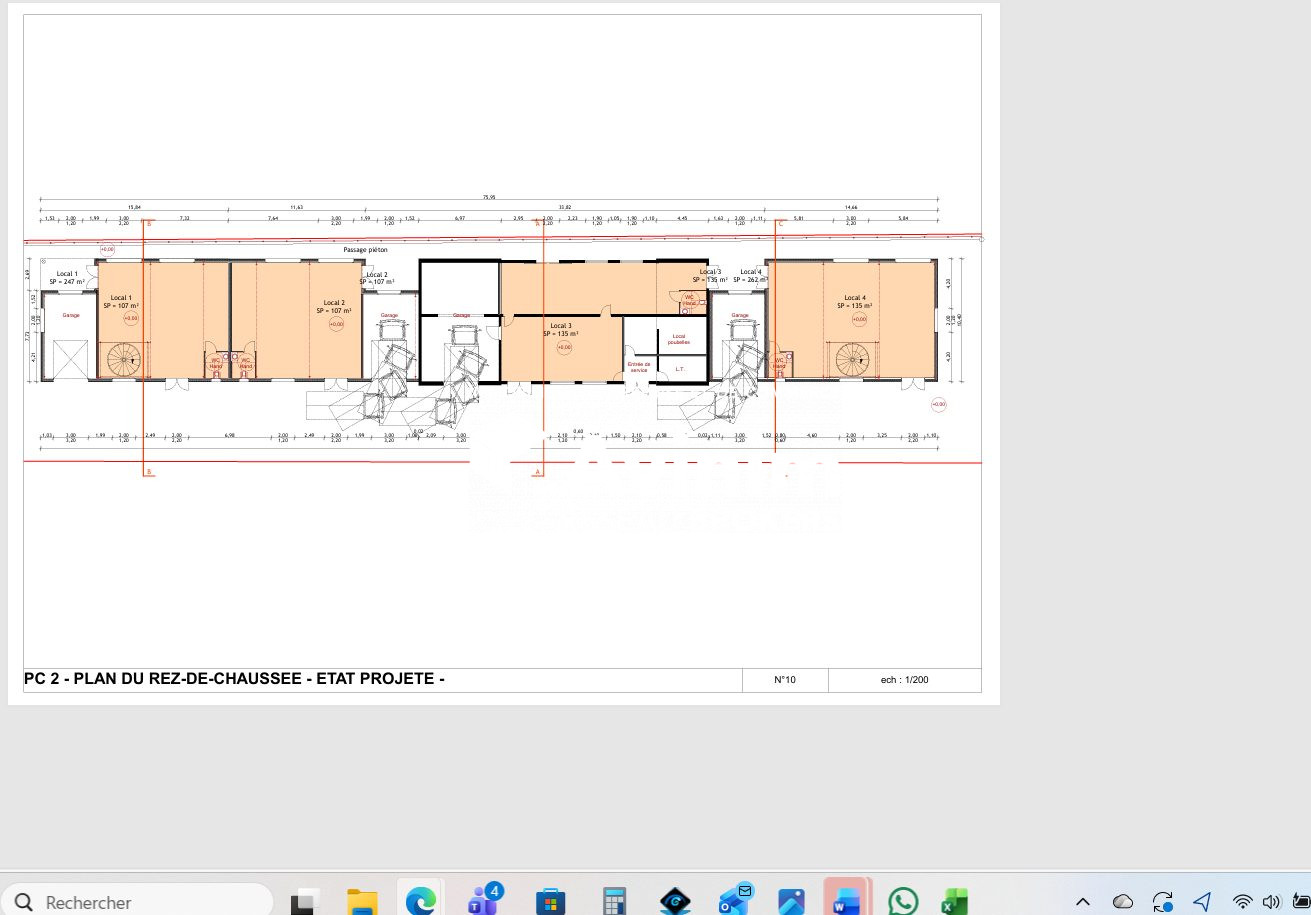Click the spiral staircase in Local 1

click(x=126, y=361)
